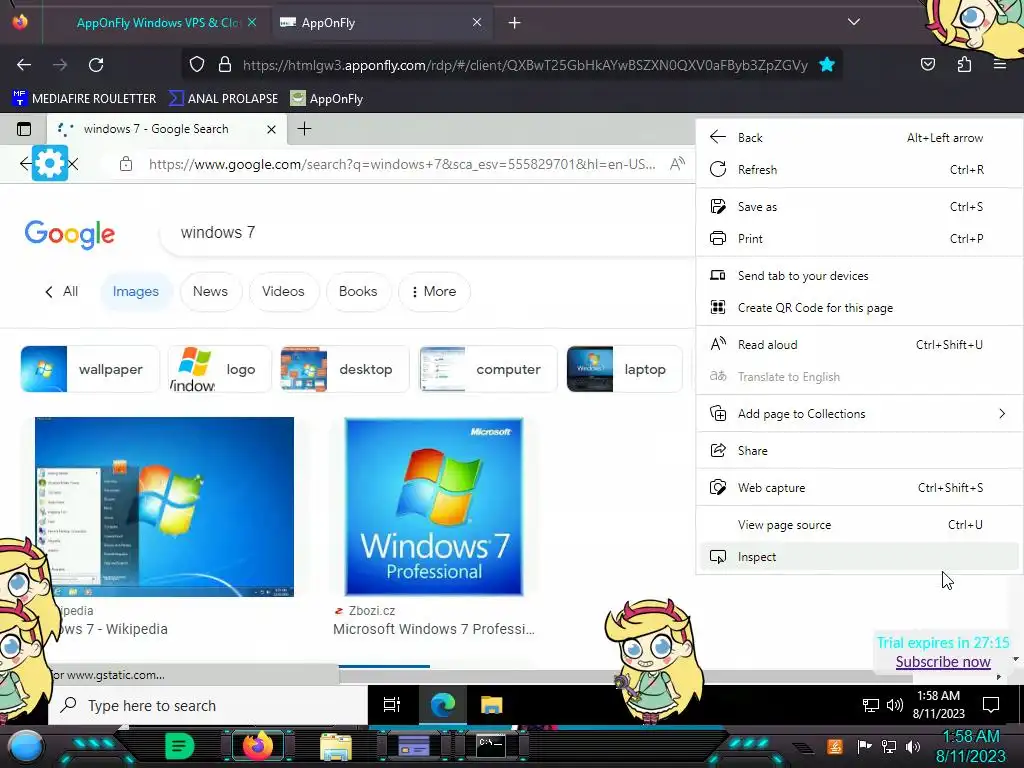Click remote Type here to search box
The height and width of the screenshot is (768, 1024).
click(209, 706)
